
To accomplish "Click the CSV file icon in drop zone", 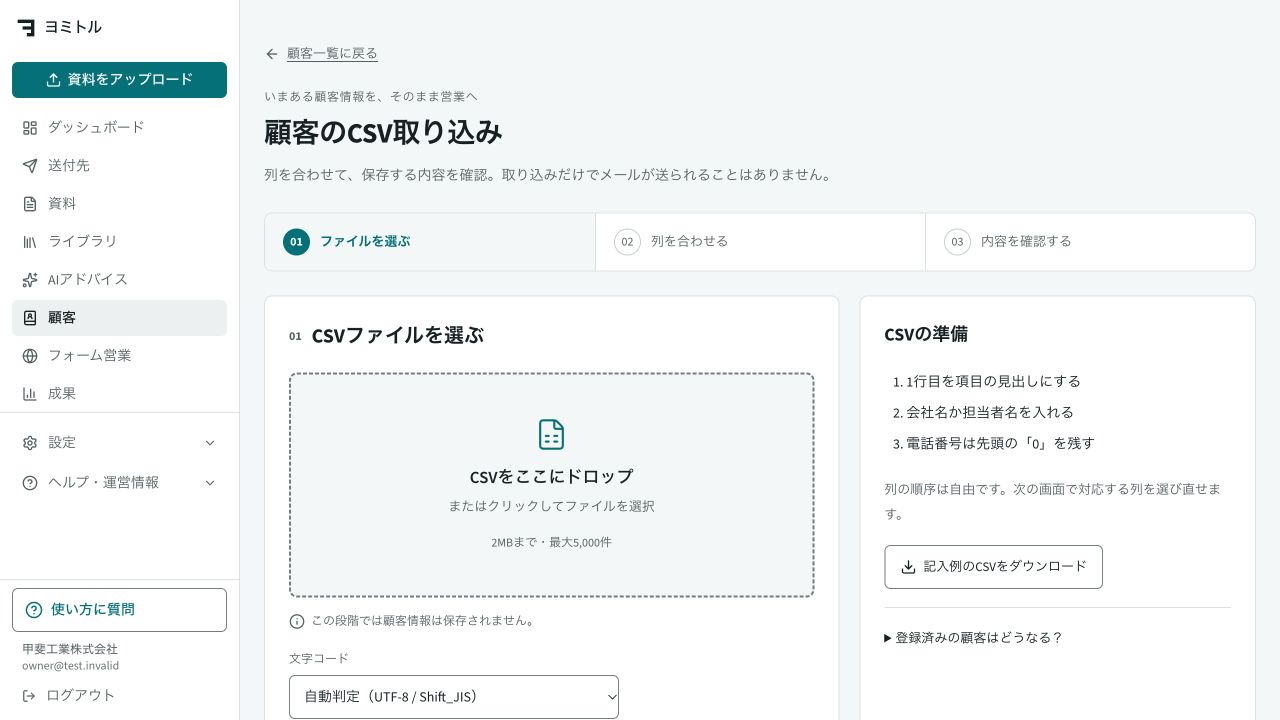I will (552, 434).
